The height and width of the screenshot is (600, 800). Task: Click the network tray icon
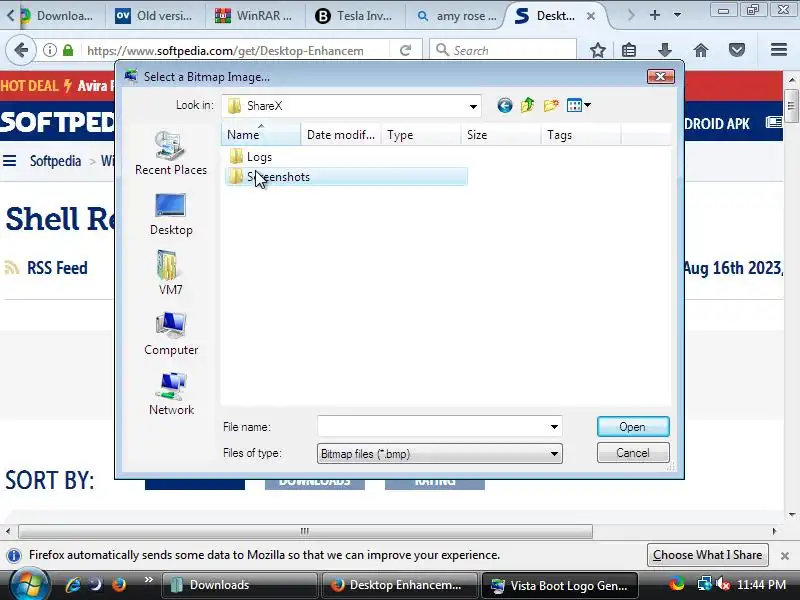click(705, 584)
